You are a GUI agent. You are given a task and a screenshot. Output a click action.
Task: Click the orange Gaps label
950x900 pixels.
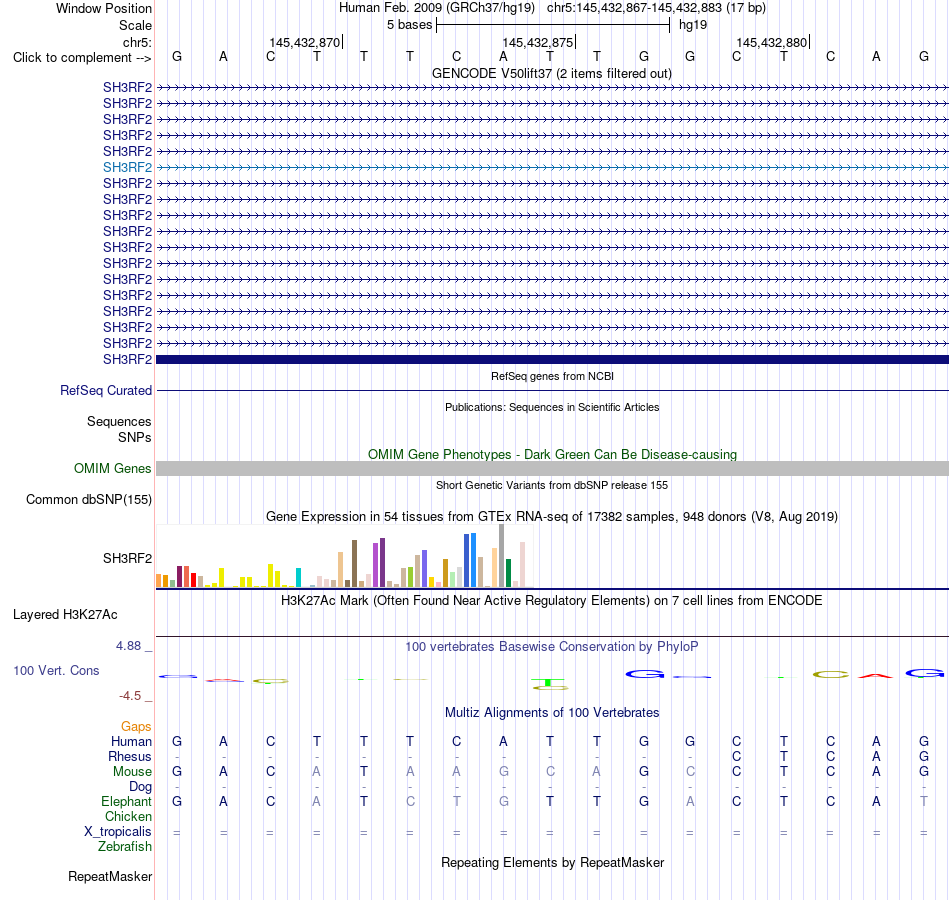(x=136, y=726)
